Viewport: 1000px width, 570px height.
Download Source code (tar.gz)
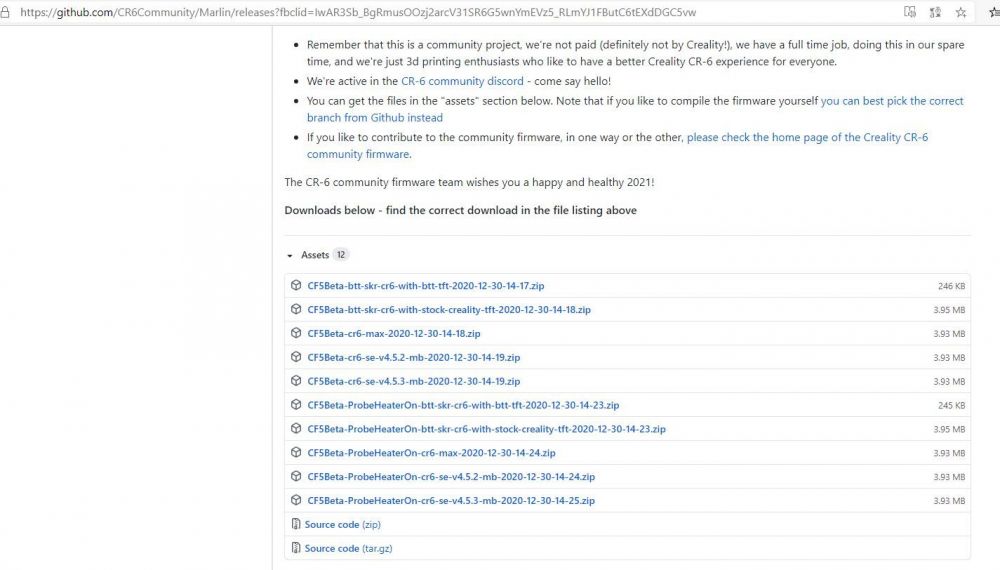tap(348, 548)
